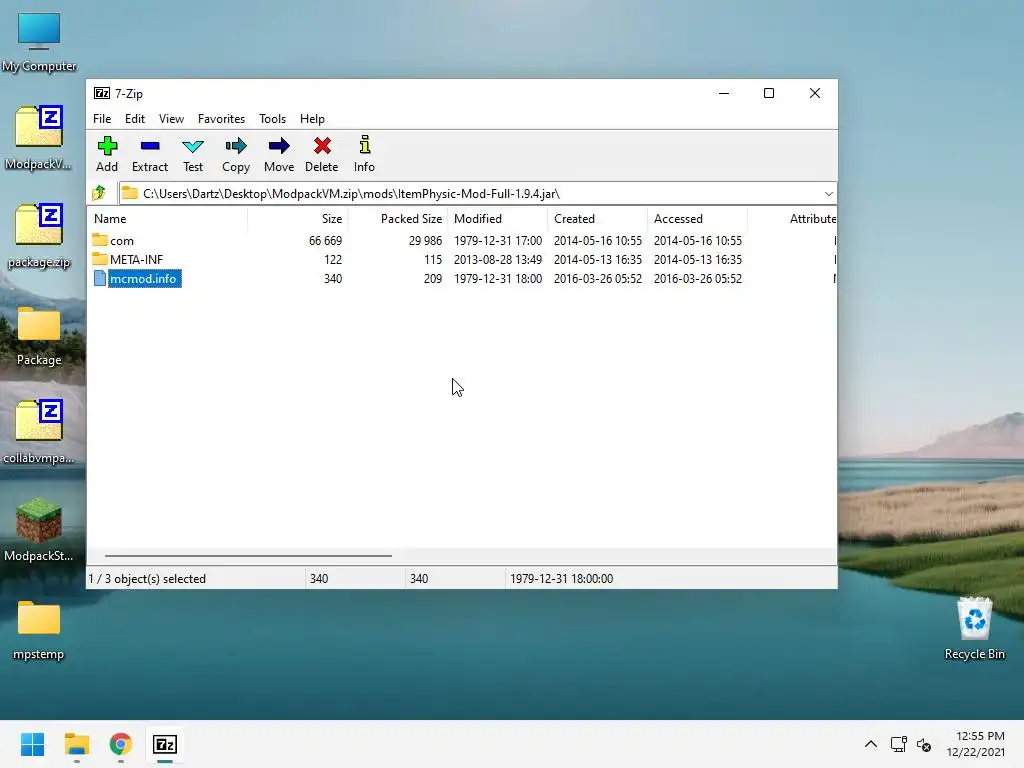Click the horizontal scrollbar thumb
The image size is (1024, 768).
coord(248,556)
